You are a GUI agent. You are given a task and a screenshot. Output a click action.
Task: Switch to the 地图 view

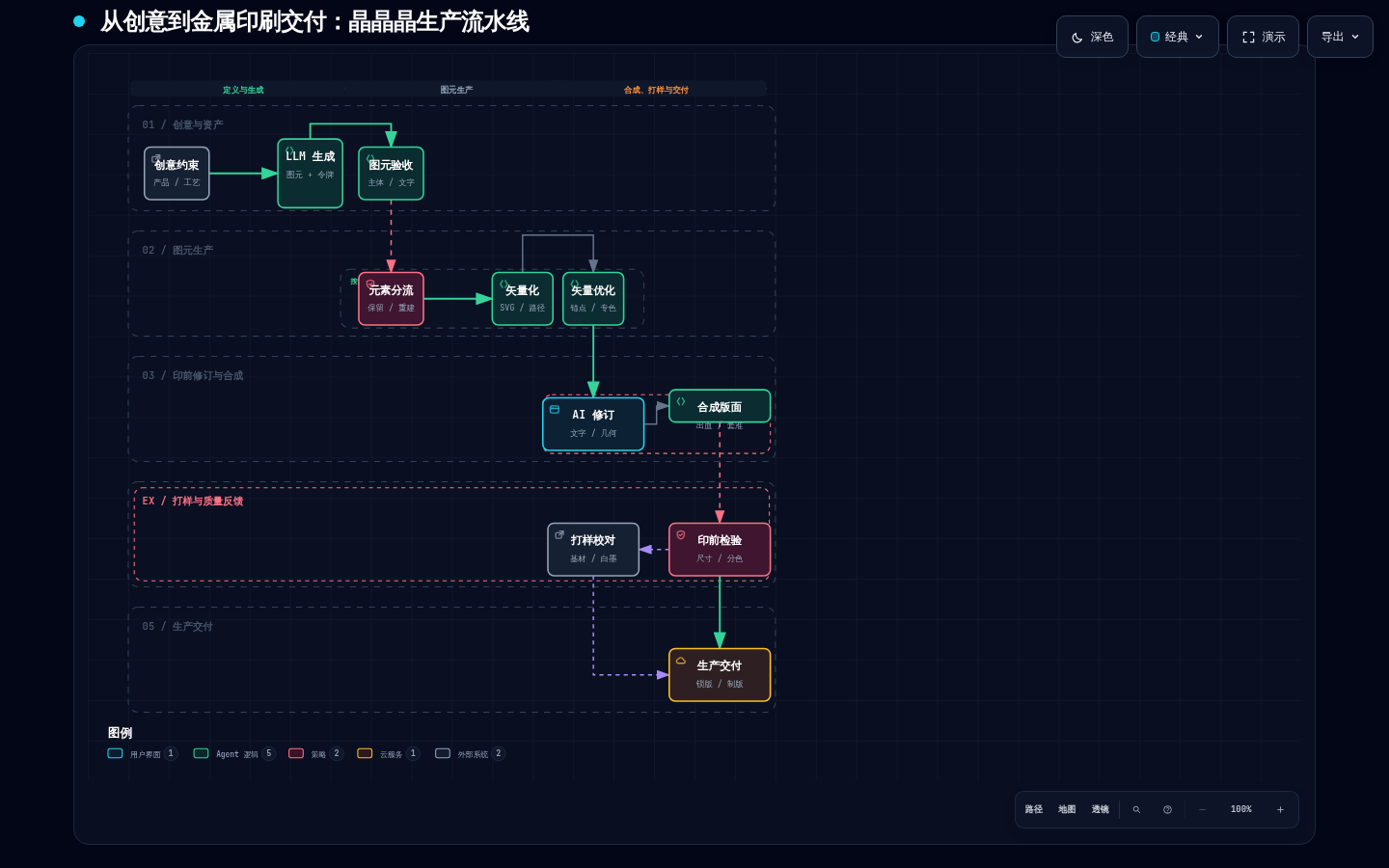tap(1067, 809)
